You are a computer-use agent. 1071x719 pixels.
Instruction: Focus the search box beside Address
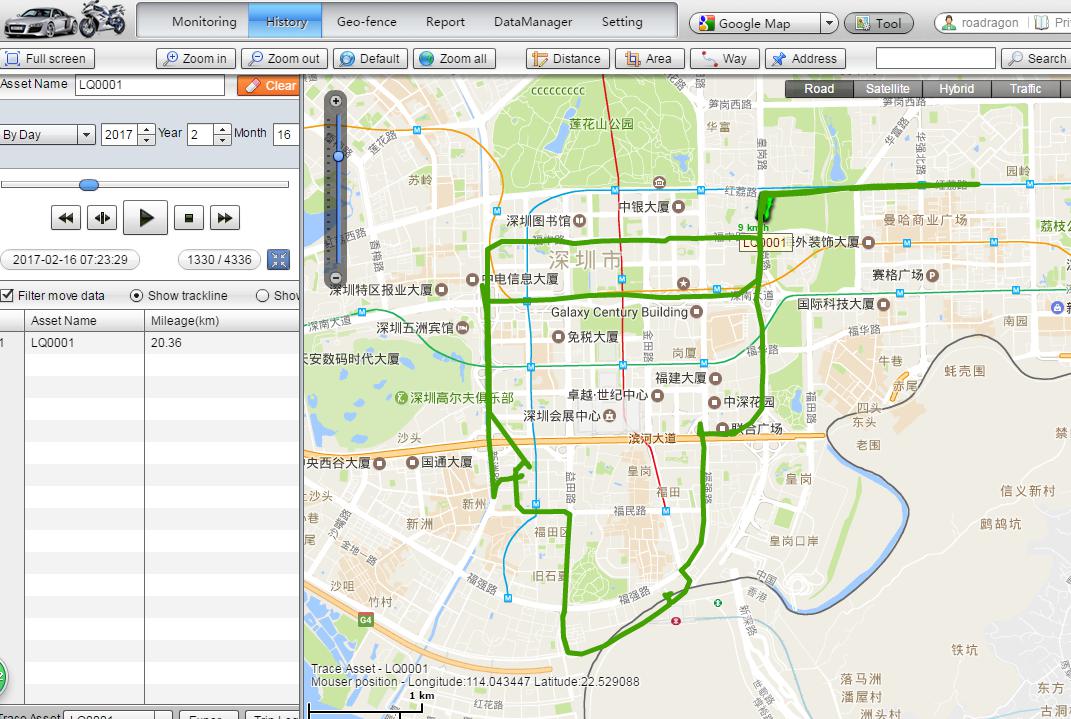[x=935, y=59]
